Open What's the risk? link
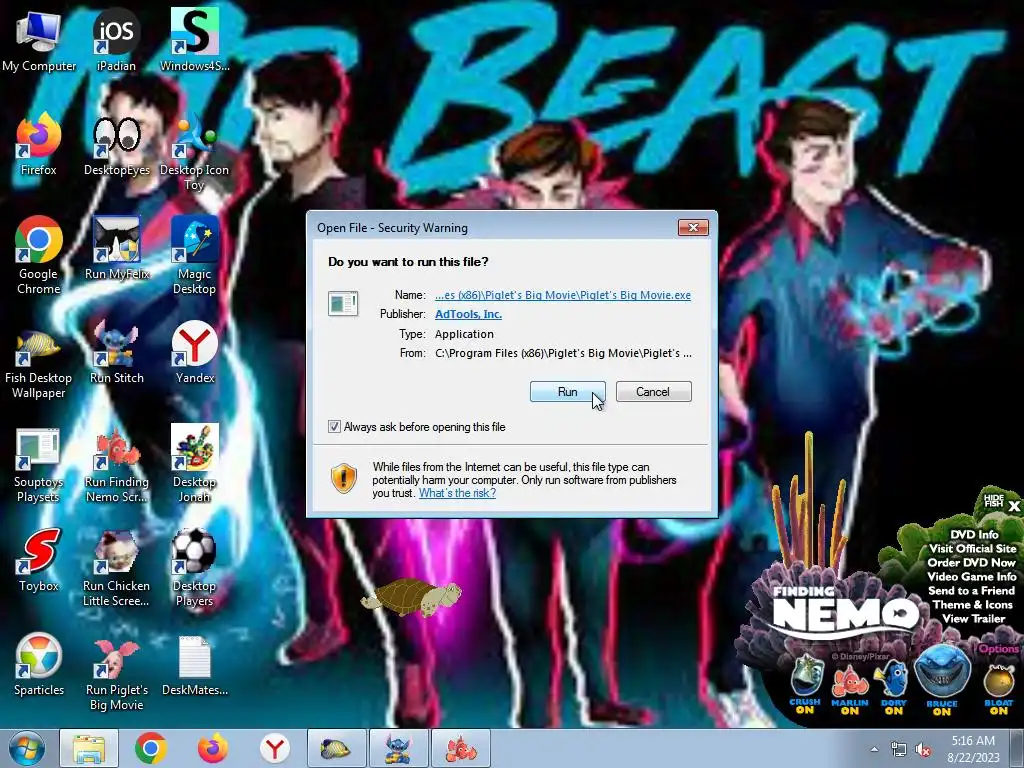The image size is (1024, 768). 457,493
